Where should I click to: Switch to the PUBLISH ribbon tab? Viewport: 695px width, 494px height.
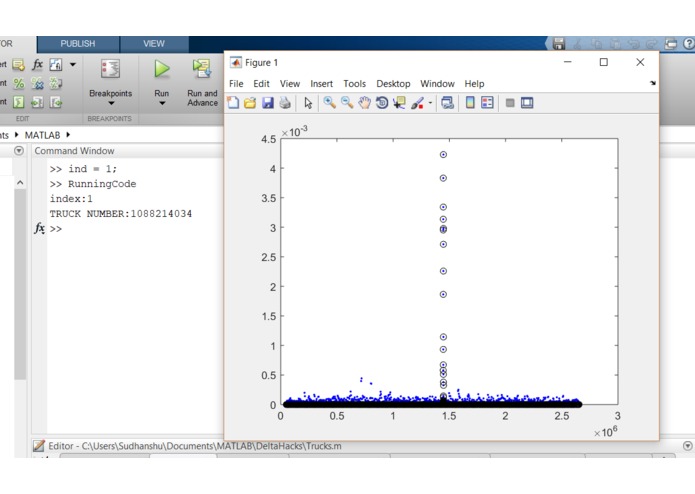[x=78, y=44]
